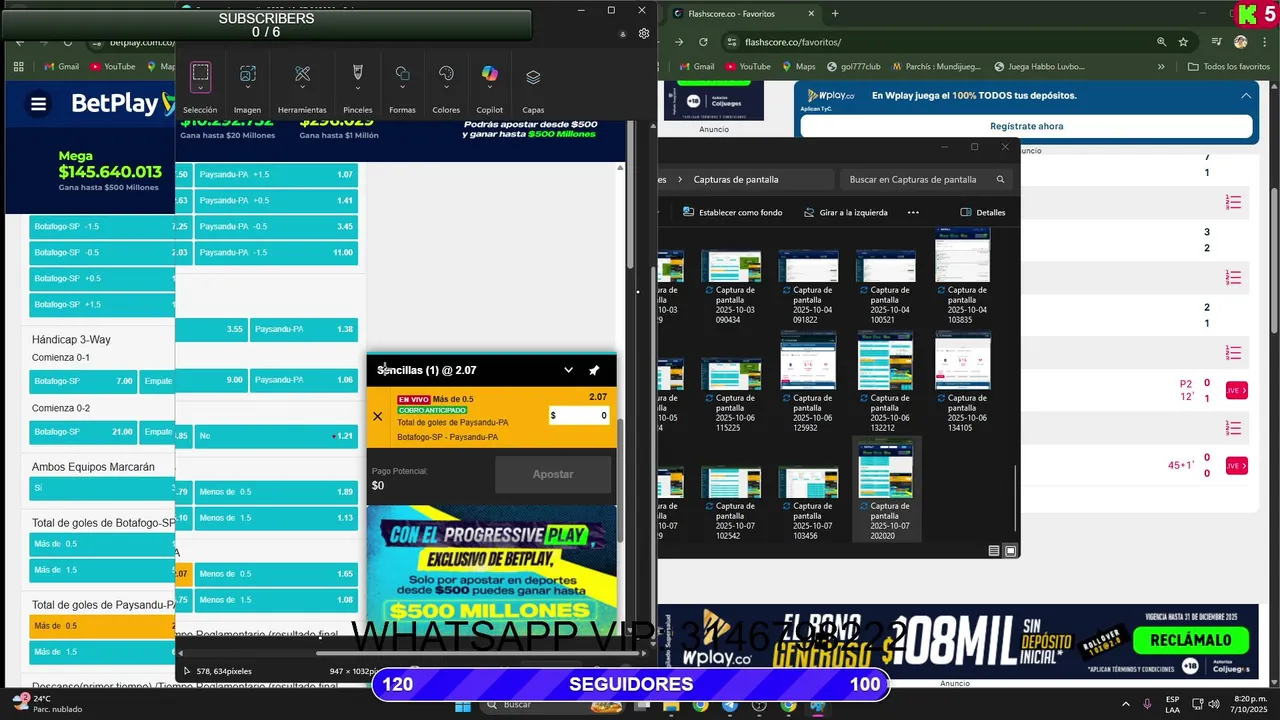Switch Explorer to large icons view
This screenshot has width=1280, height=720.
coord(1011,550)
